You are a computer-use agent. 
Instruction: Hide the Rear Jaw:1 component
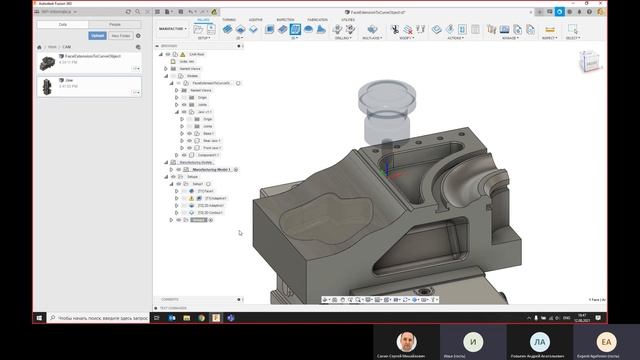click(x=189, y=141)
